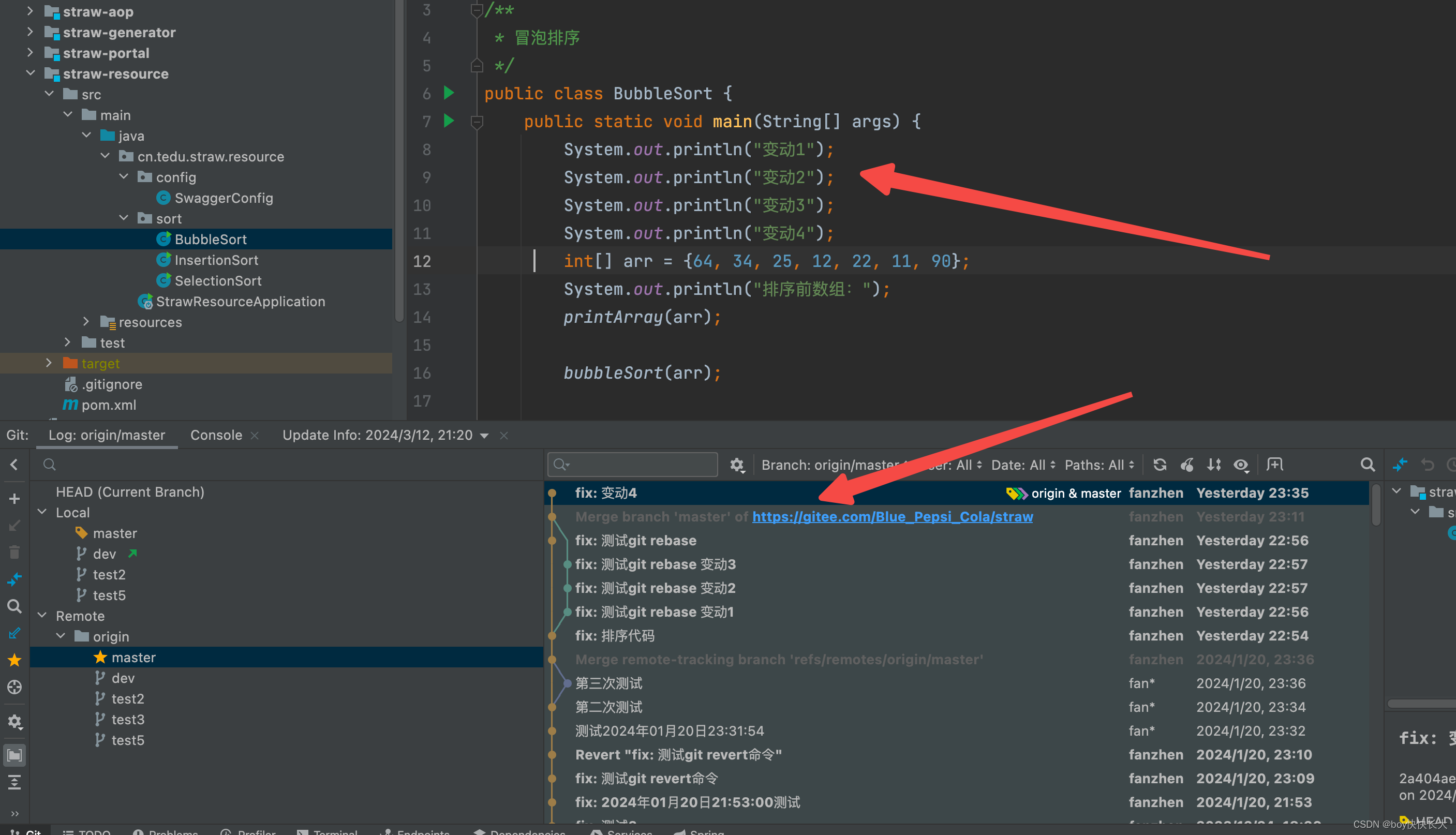1456x835 pixels.
Task: Expand the resources folder
Action: (x=86, y=321)
